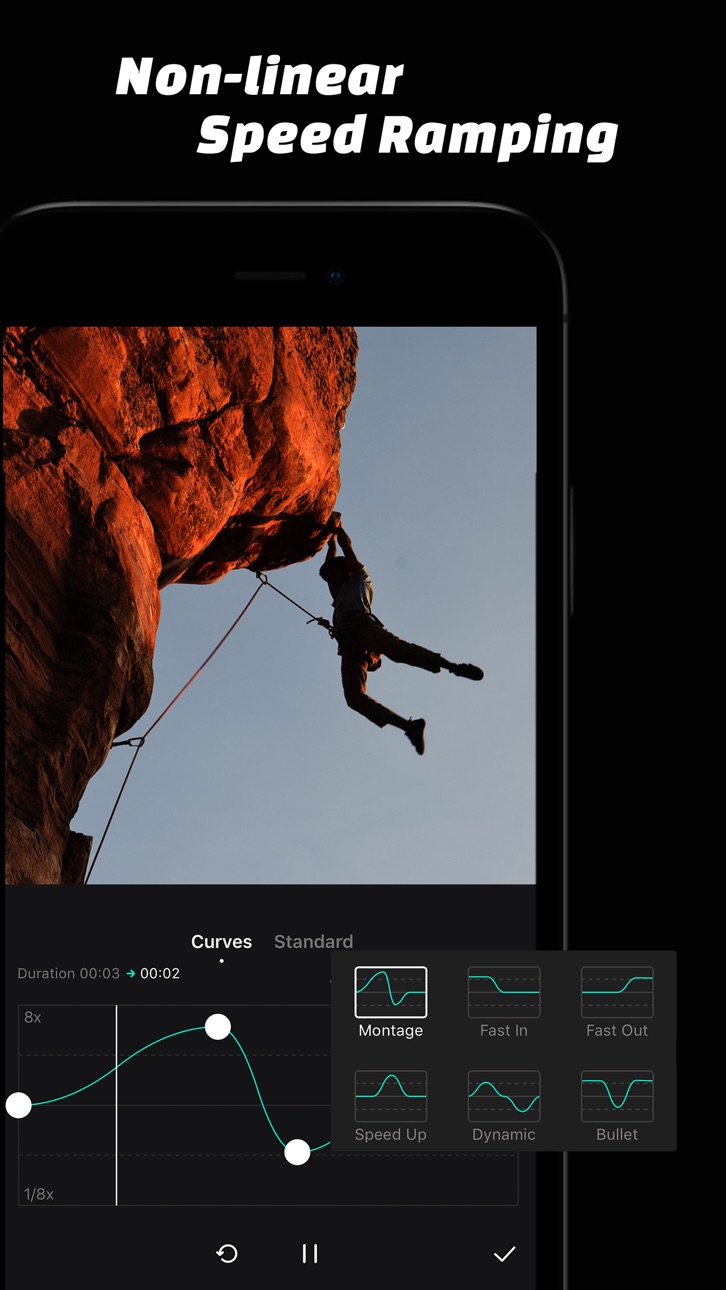Click the curve's lowest control point
726x1290 pixels.
(297, 1152)
